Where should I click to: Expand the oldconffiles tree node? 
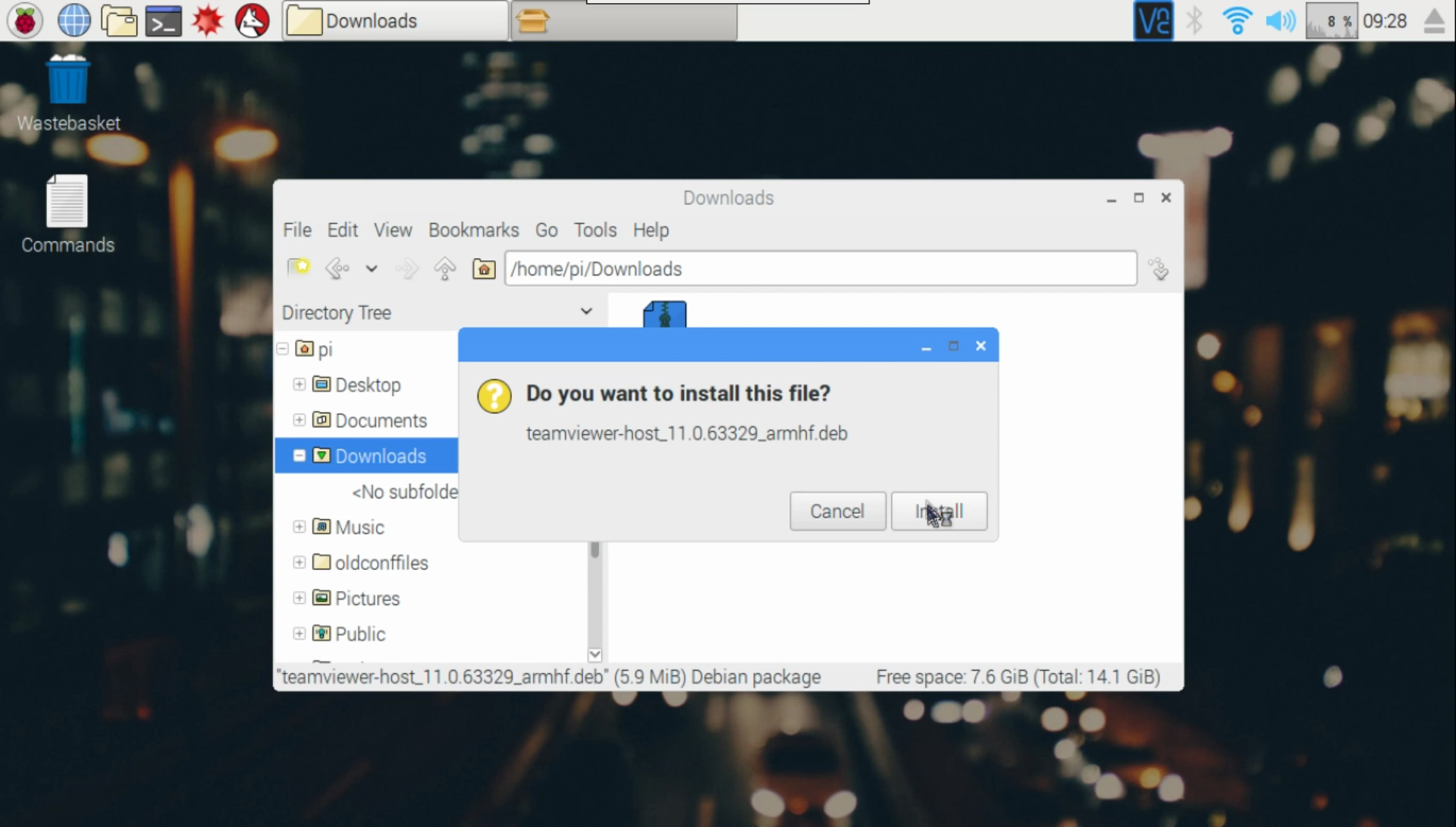300,562
